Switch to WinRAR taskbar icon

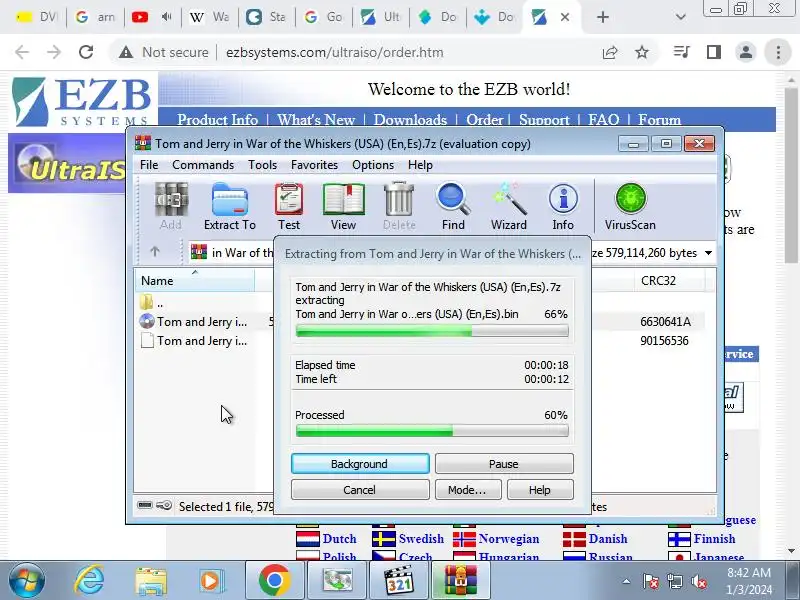click(460, 581)
